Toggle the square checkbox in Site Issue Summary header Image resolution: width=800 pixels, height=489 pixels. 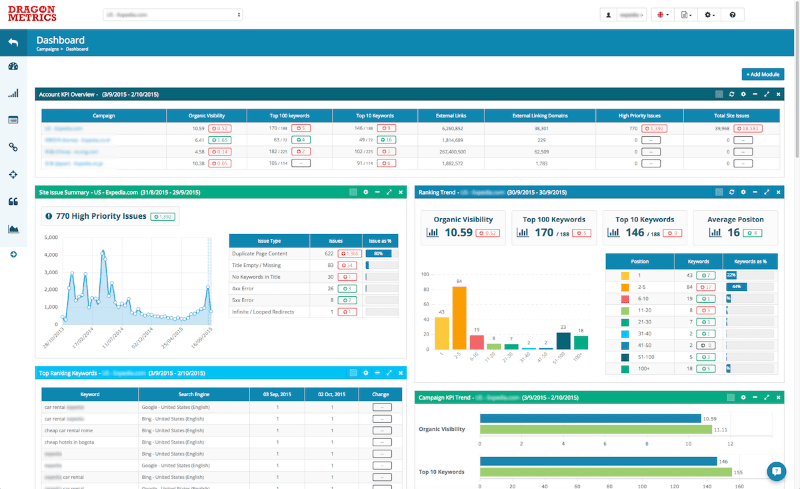click(352, 191)
